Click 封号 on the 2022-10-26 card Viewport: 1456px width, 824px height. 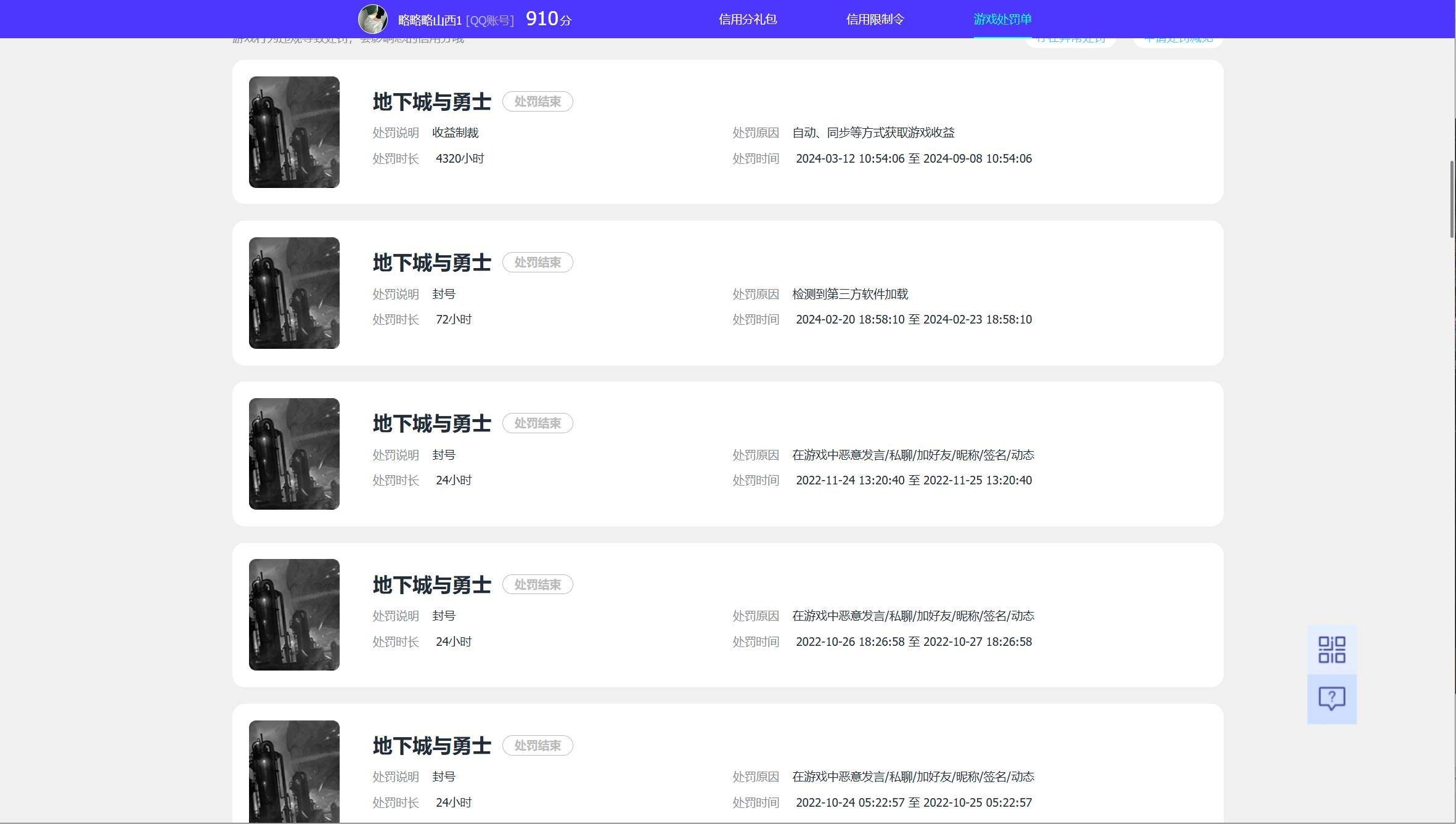[444, 616]
